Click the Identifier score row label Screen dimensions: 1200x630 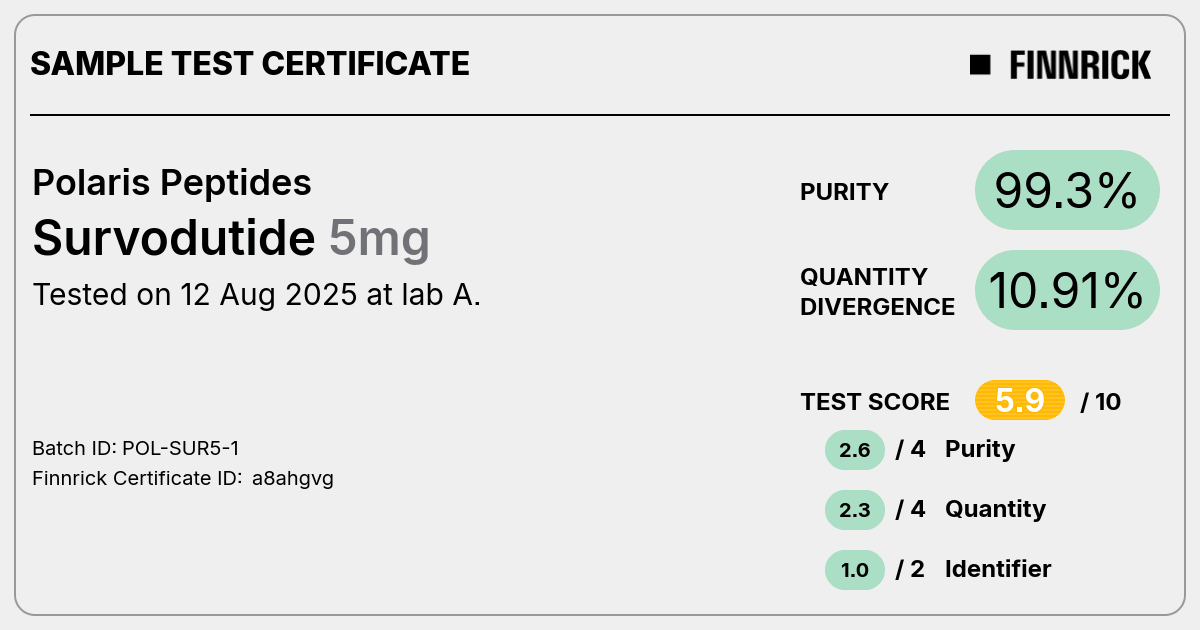(x=998, y=569)
